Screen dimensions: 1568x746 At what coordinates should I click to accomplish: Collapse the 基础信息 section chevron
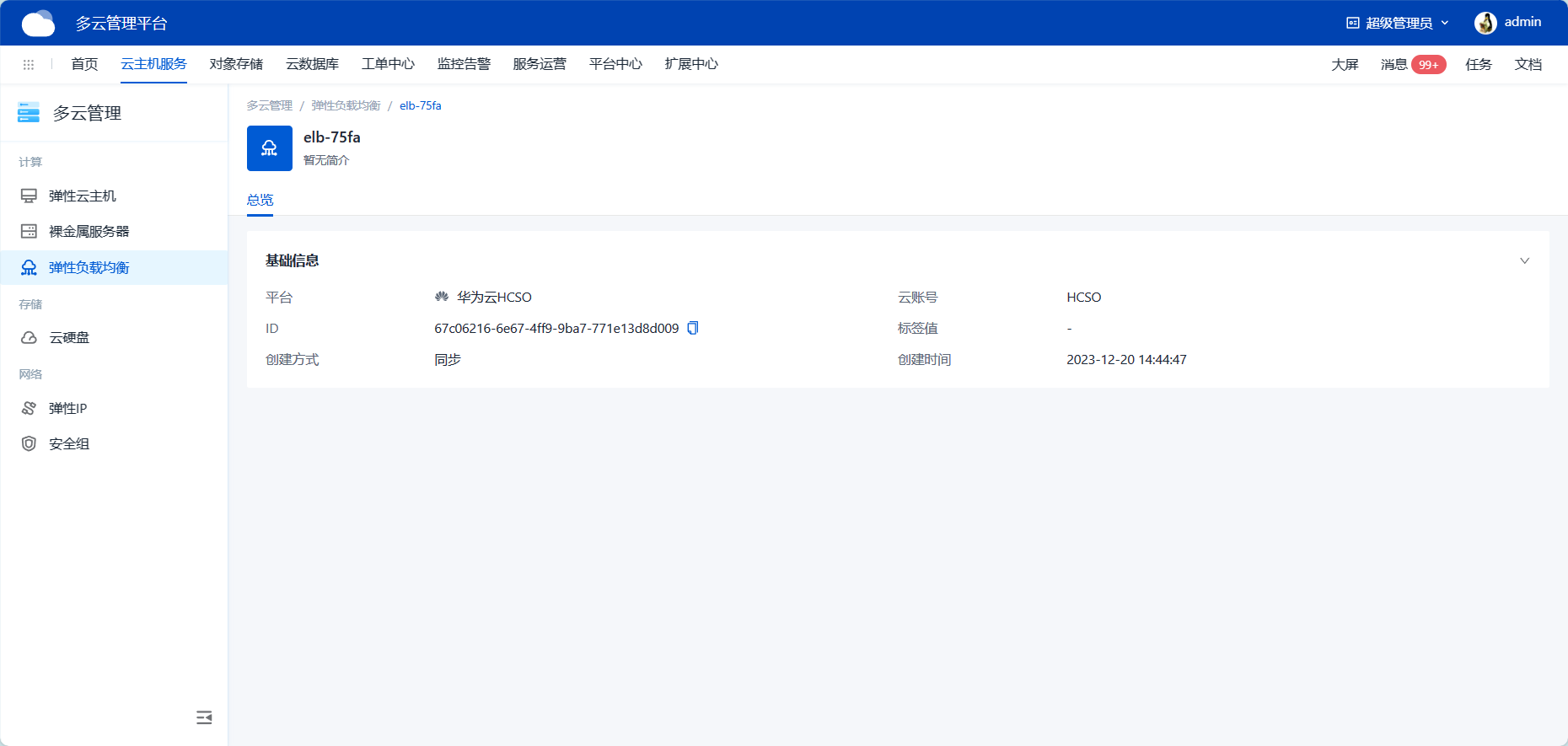[x=1524, y=260]
